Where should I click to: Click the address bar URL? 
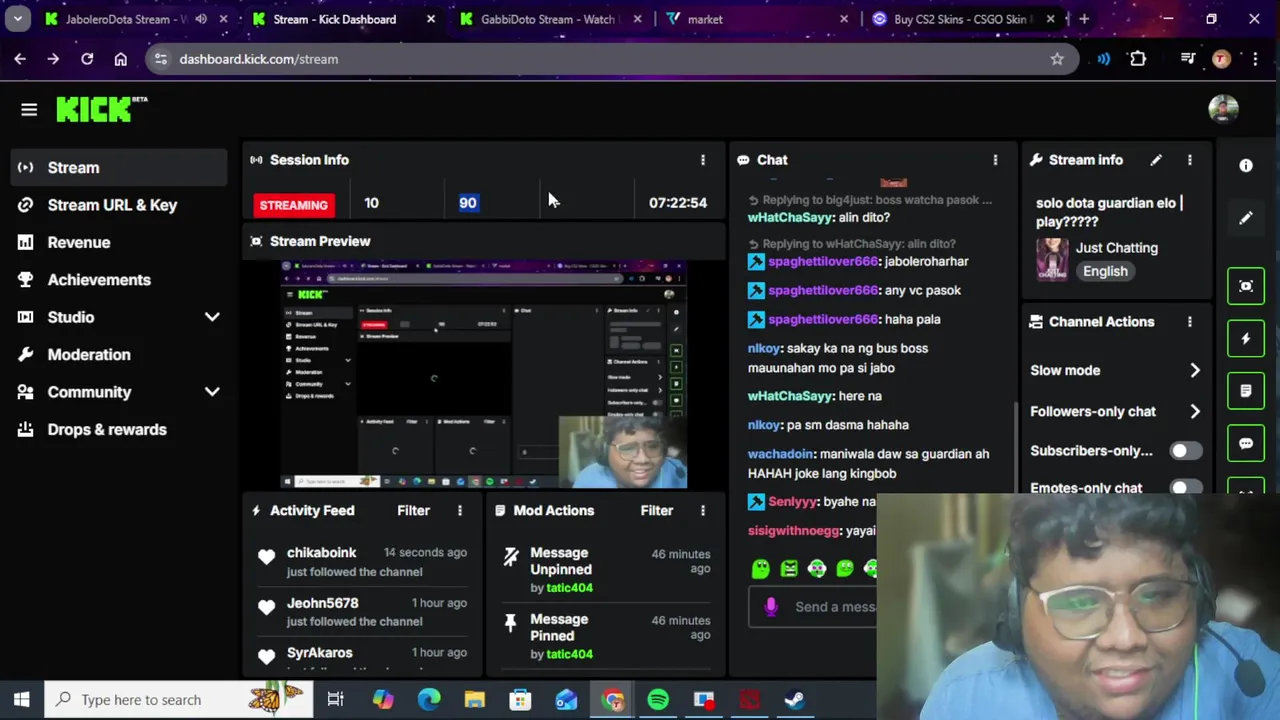[x=258, y=59]
